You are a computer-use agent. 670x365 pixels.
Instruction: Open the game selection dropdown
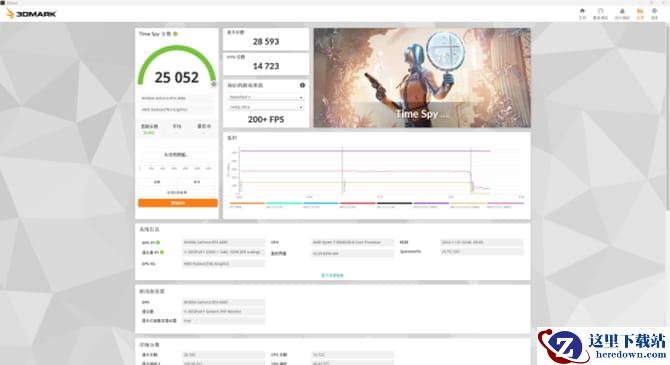coord(265,97)
